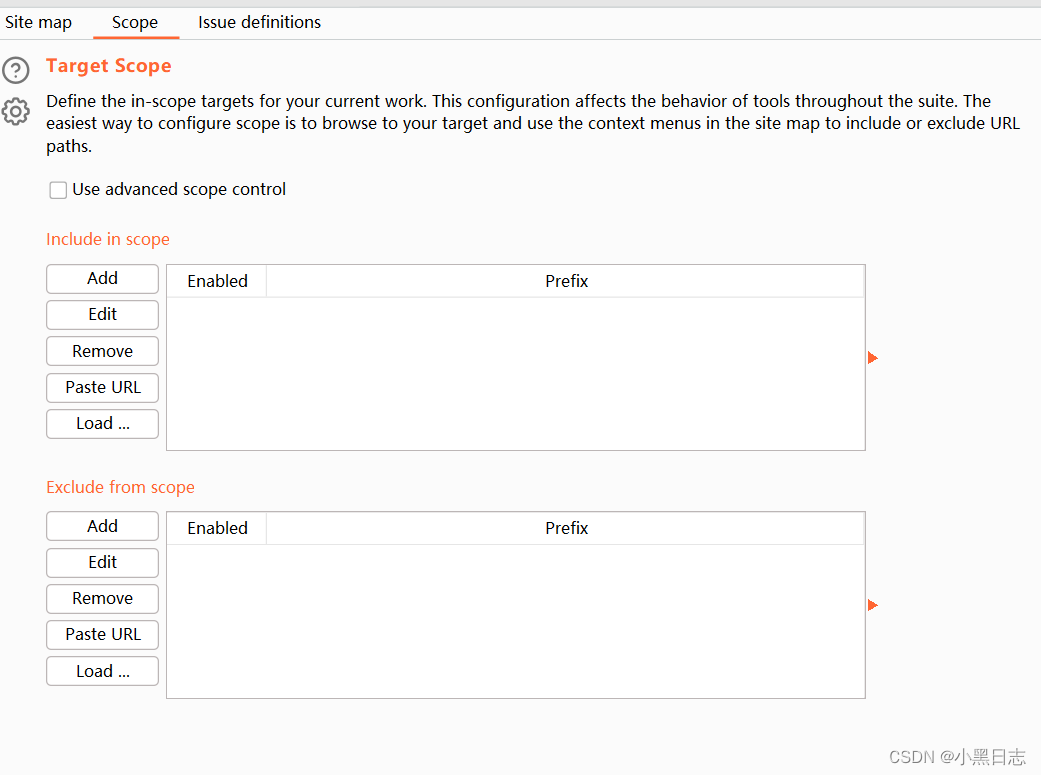Remove selected Exclude from scope entry

tap(102, 598)
